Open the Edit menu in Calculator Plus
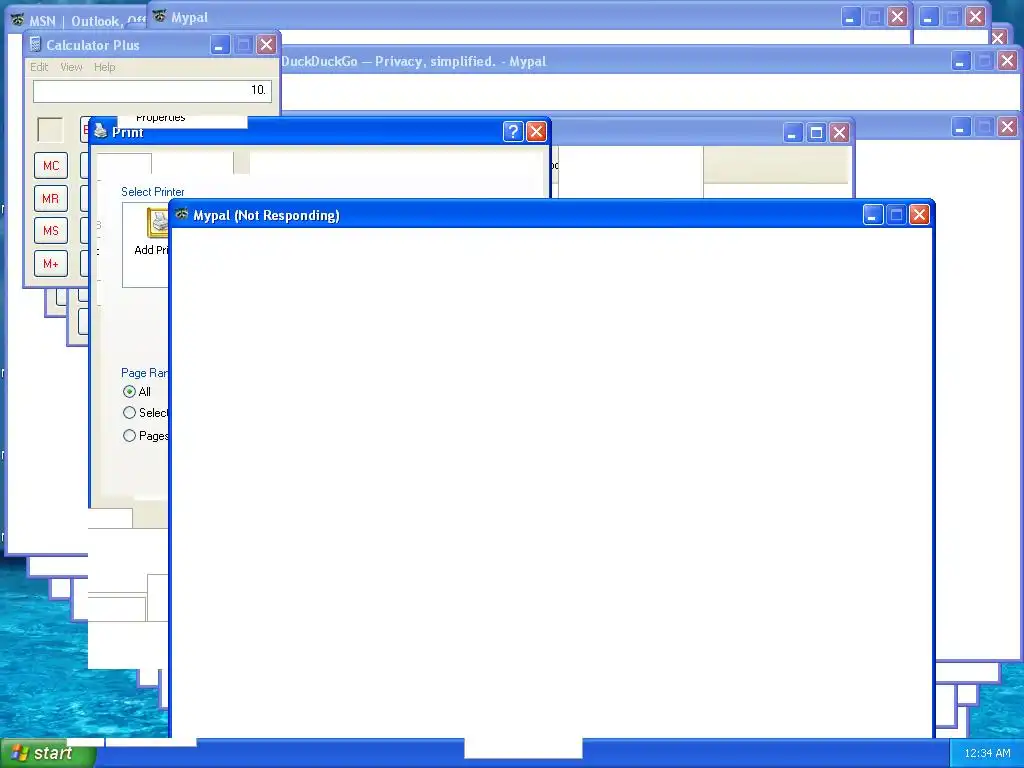 (x=39, y=67)
